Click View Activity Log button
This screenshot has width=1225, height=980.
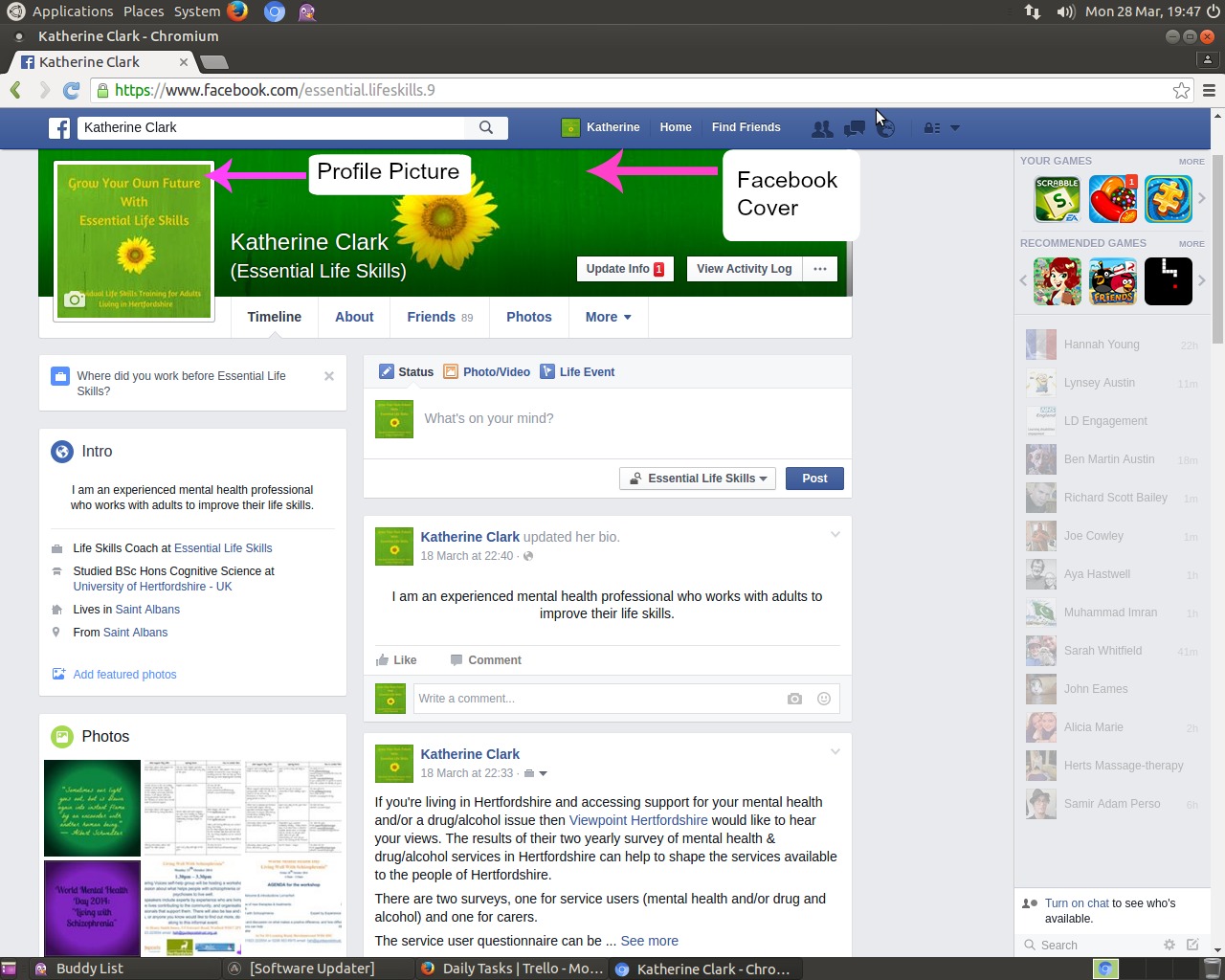point(745,269)
